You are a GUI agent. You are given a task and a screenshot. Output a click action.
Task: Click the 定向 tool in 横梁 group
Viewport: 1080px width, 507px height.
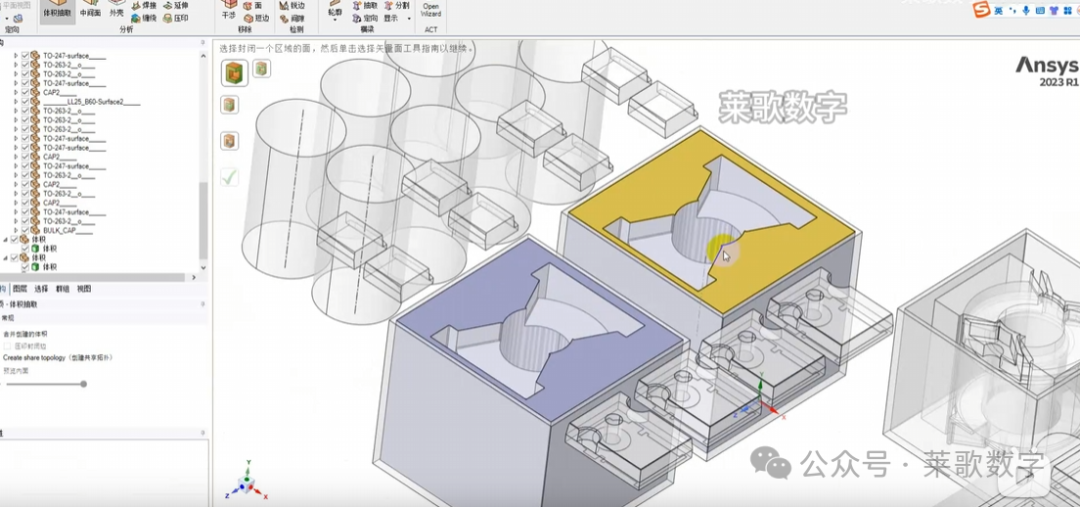tap(365, 18)
